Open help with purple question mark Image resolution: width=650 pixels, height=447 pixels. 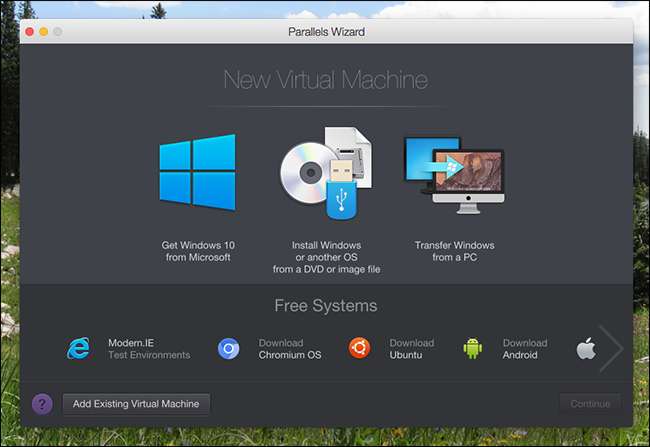tap(42, 404)
